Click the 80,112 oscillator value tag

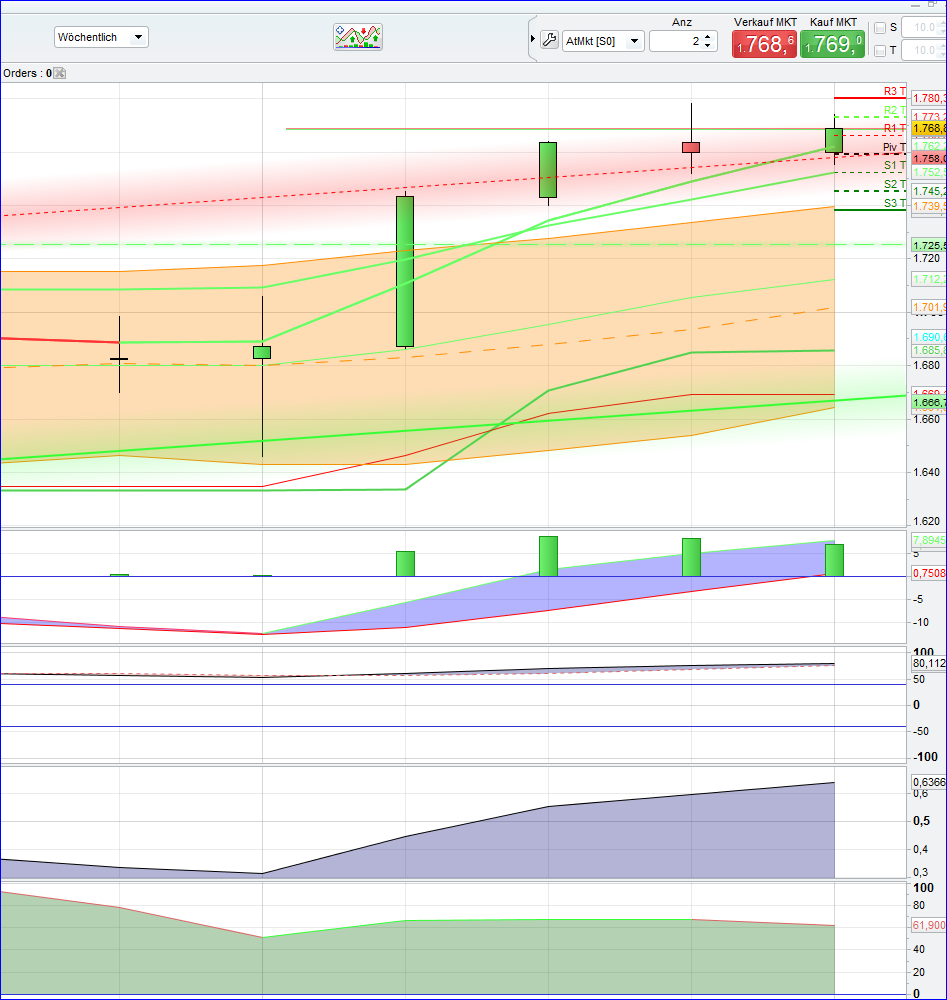929,663
